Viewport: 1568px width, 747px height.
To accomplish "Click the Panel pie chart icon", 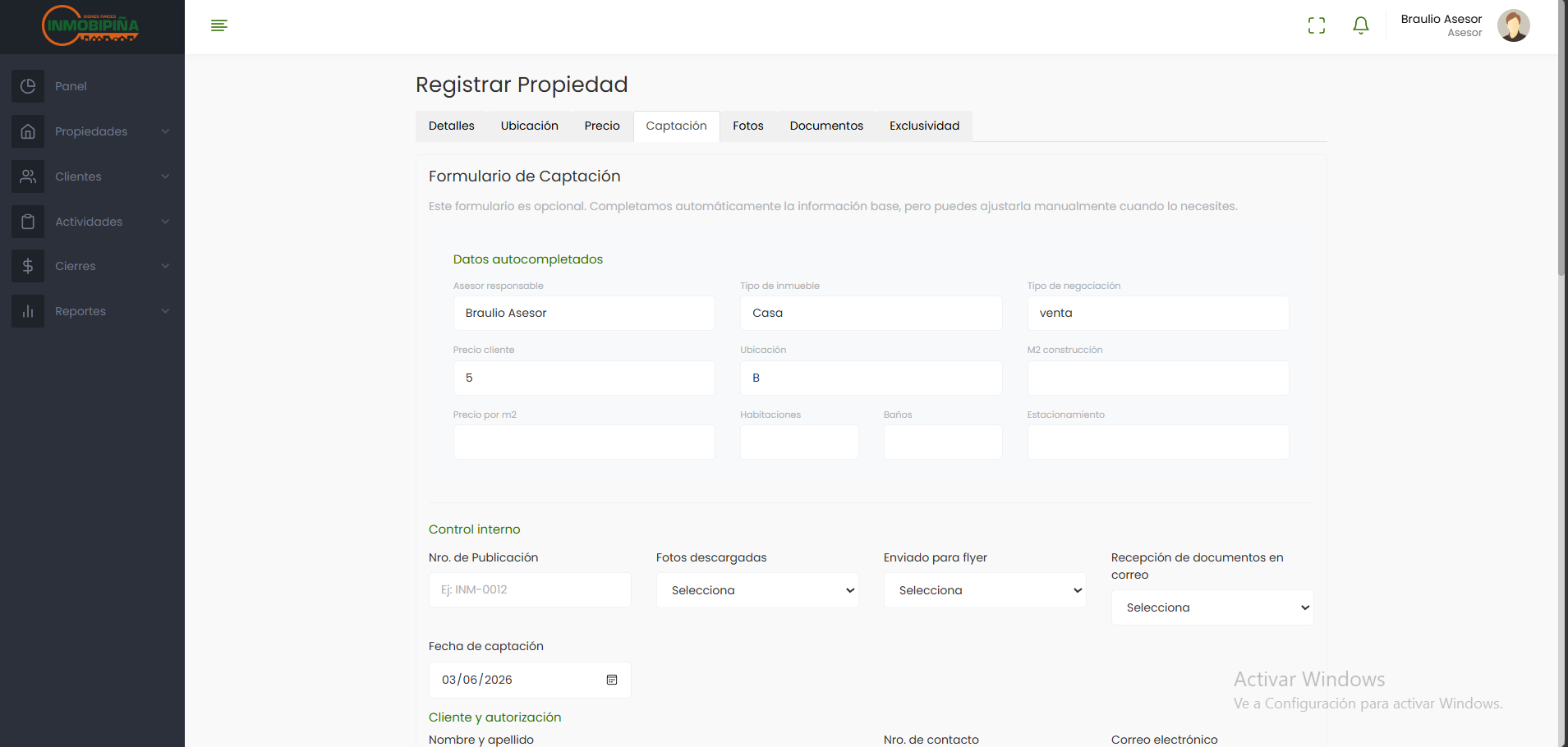I will pos(28,86).
